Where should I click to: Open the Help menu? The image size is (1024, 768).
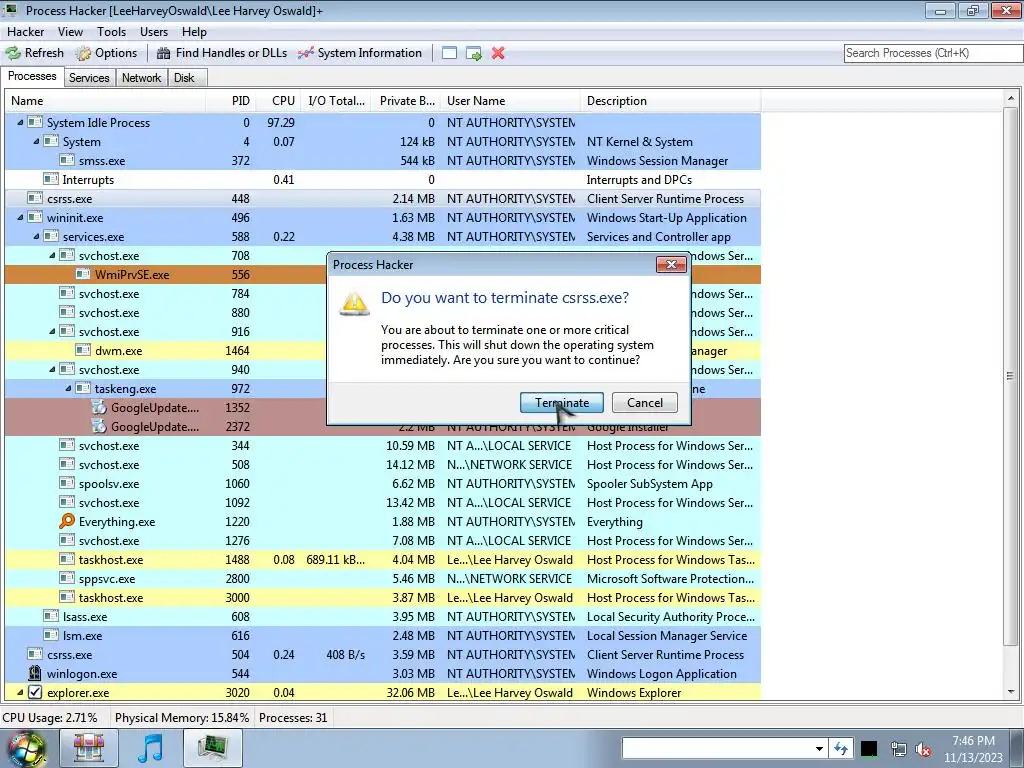click(194, 31)
